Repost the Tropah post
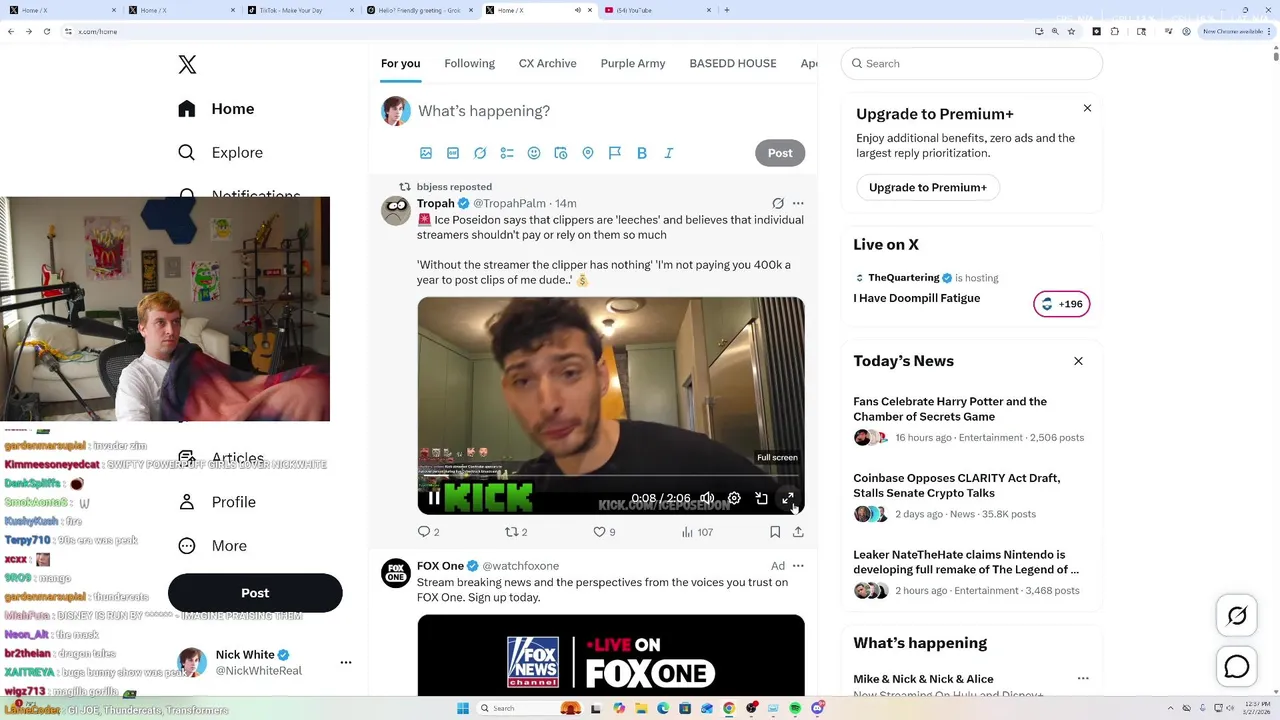This screenshot has width=1280, height=720. [516, 532]
